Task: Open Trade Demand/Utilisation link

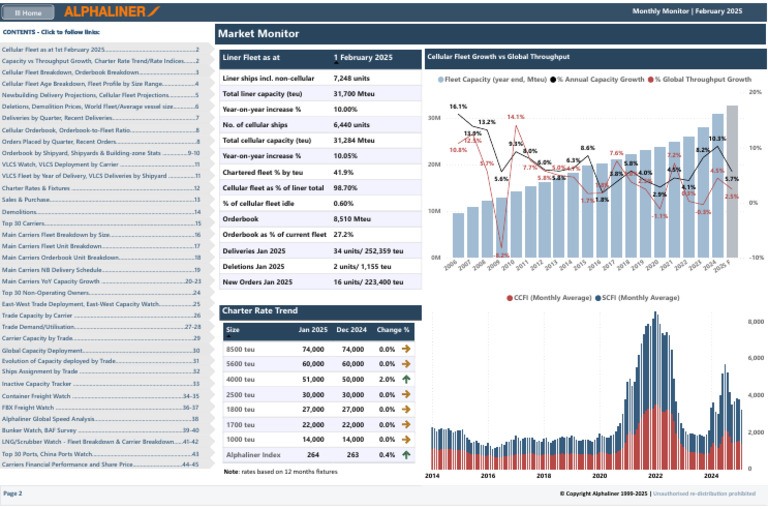Action: [100, 327]
